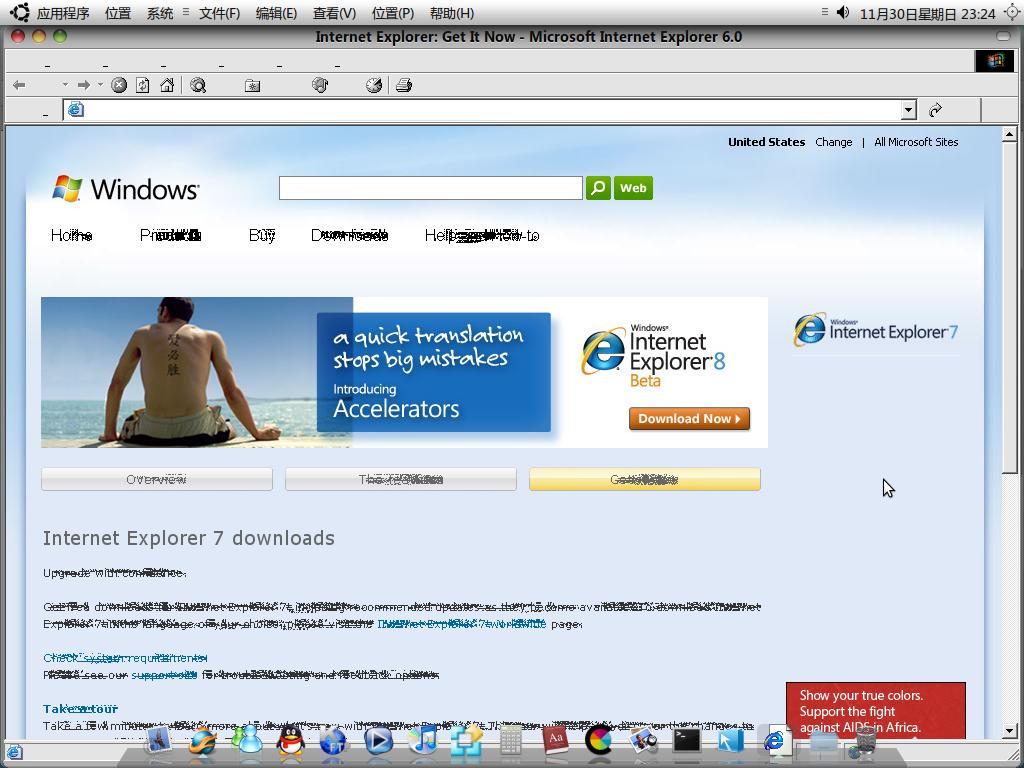The width and height of the screenshot is (1024, 768).
Task: Click the date and time clock
Action: pos(927,14)
